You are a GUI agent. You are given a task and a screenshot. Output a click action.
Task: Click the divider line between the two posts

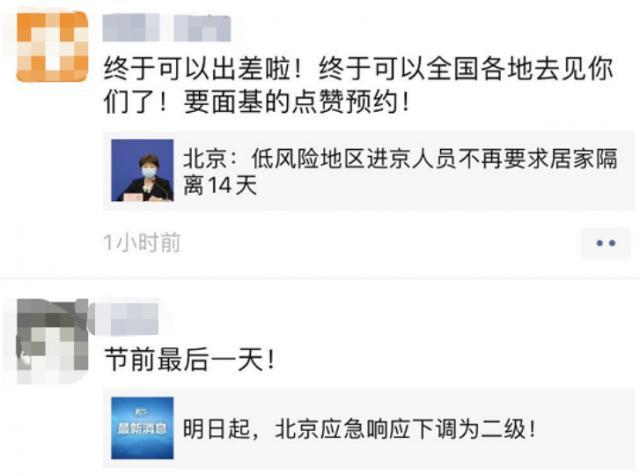(x=320, y=278)
